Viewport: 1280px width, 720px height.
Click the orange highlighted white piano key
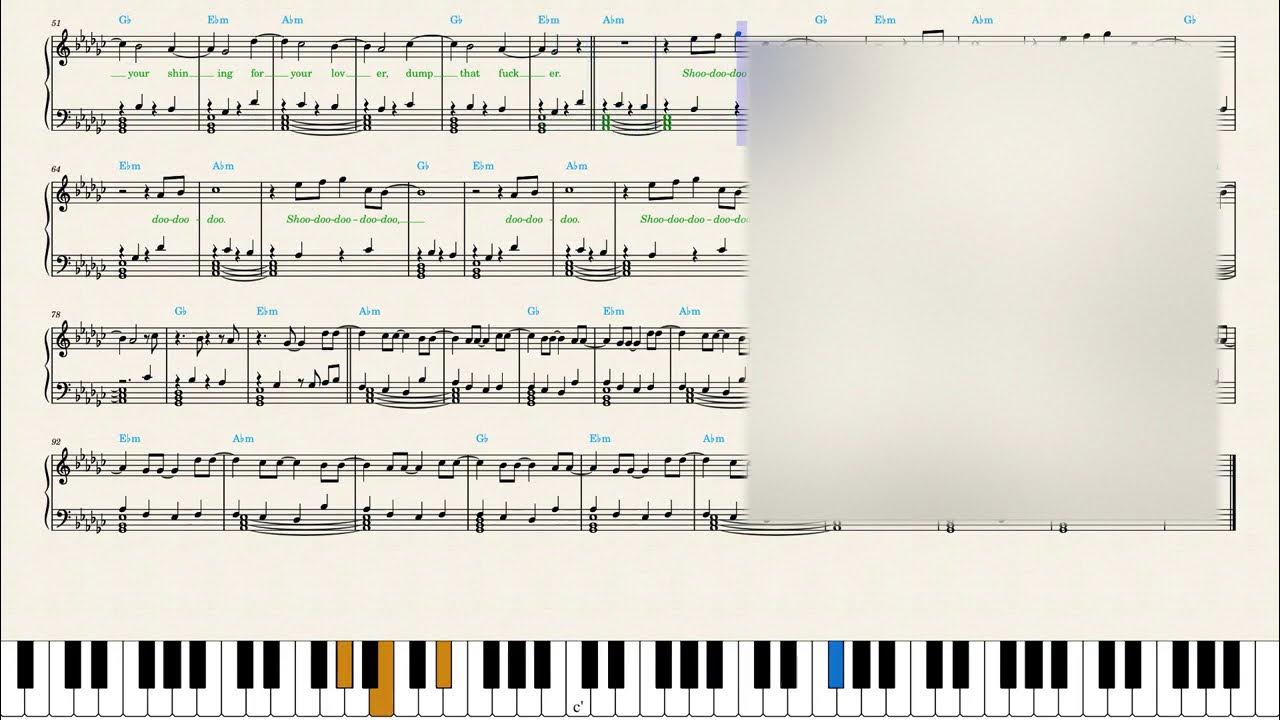(x=381, y=680)
